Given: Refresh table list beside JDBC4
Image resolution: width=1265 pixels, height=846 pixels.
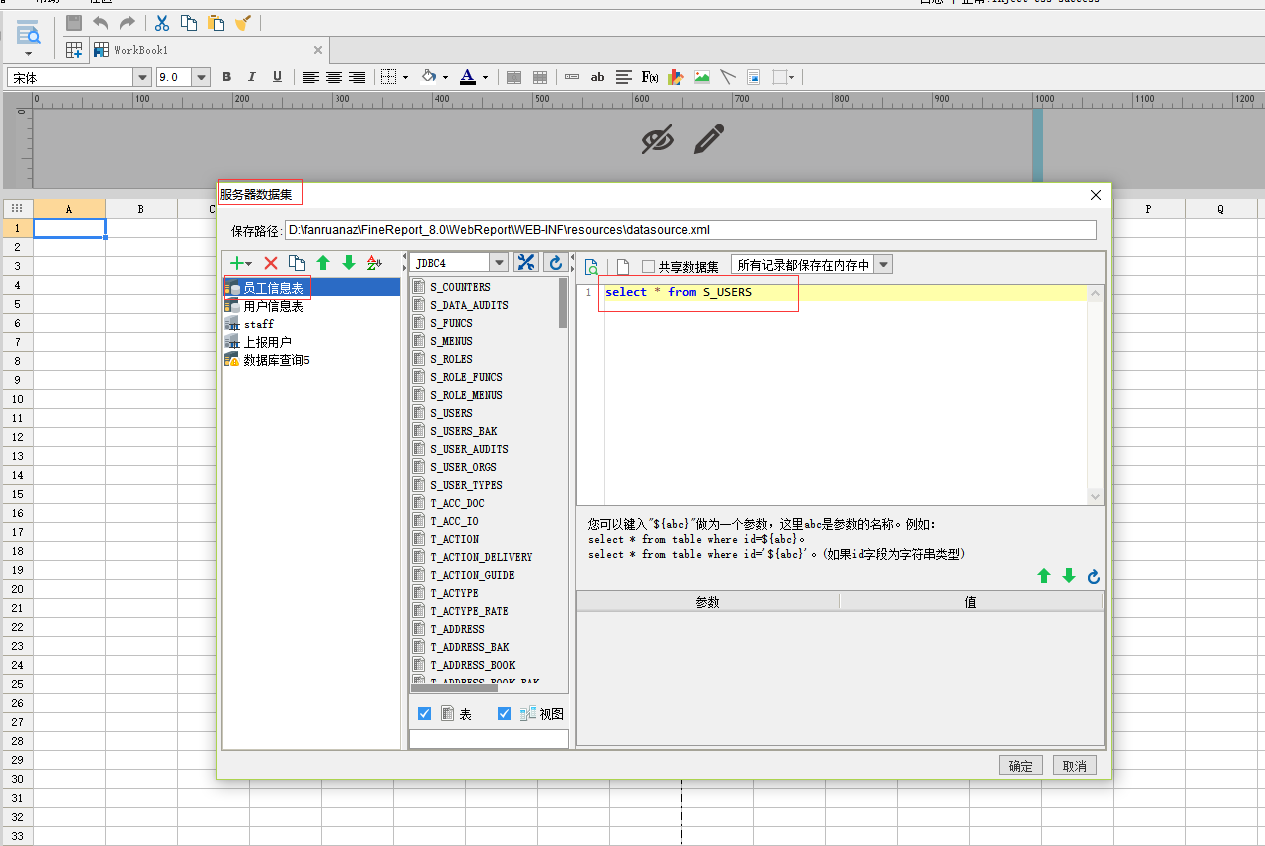Looking at the screenshot, I should coord(555,263).
